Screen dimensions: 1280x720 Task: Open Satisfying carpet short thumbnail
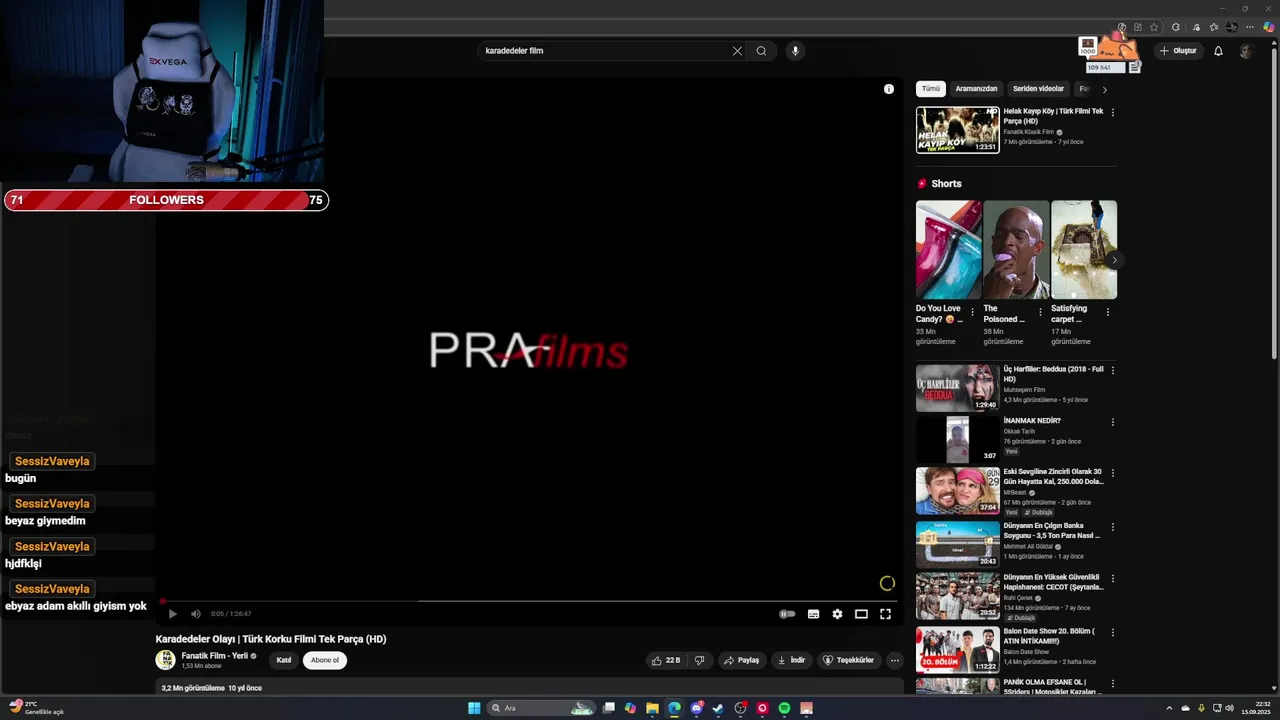1084,249
